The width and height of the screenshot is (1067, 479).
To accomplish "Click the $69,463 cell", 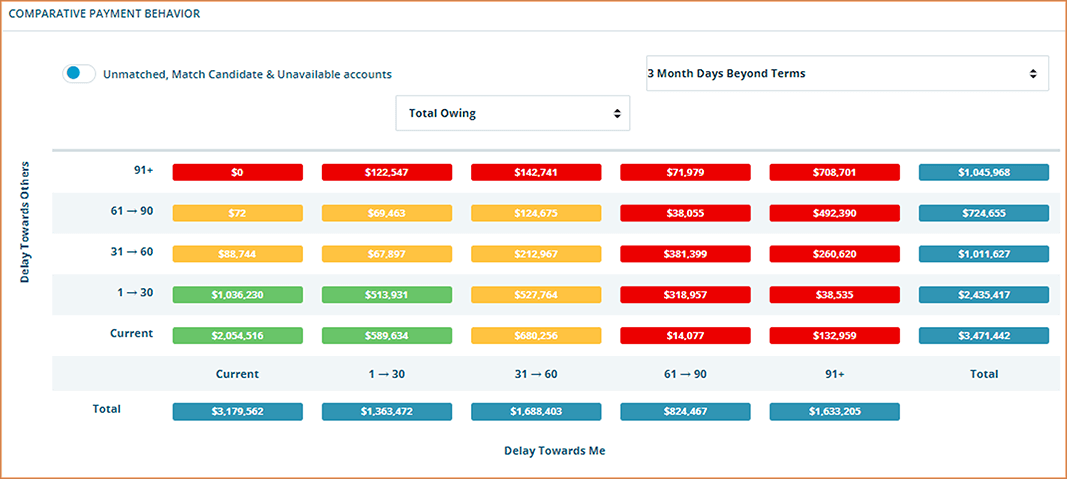I will coord(387,213).
